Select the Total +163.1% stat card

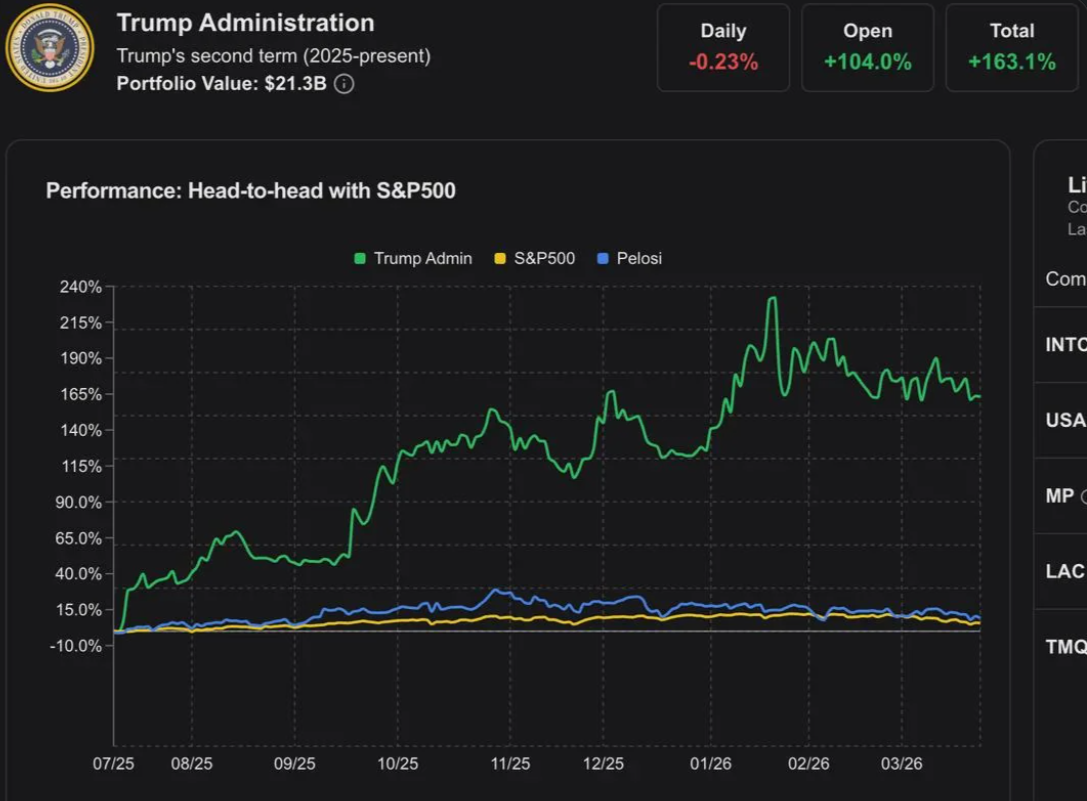(x=1012, y=47)
